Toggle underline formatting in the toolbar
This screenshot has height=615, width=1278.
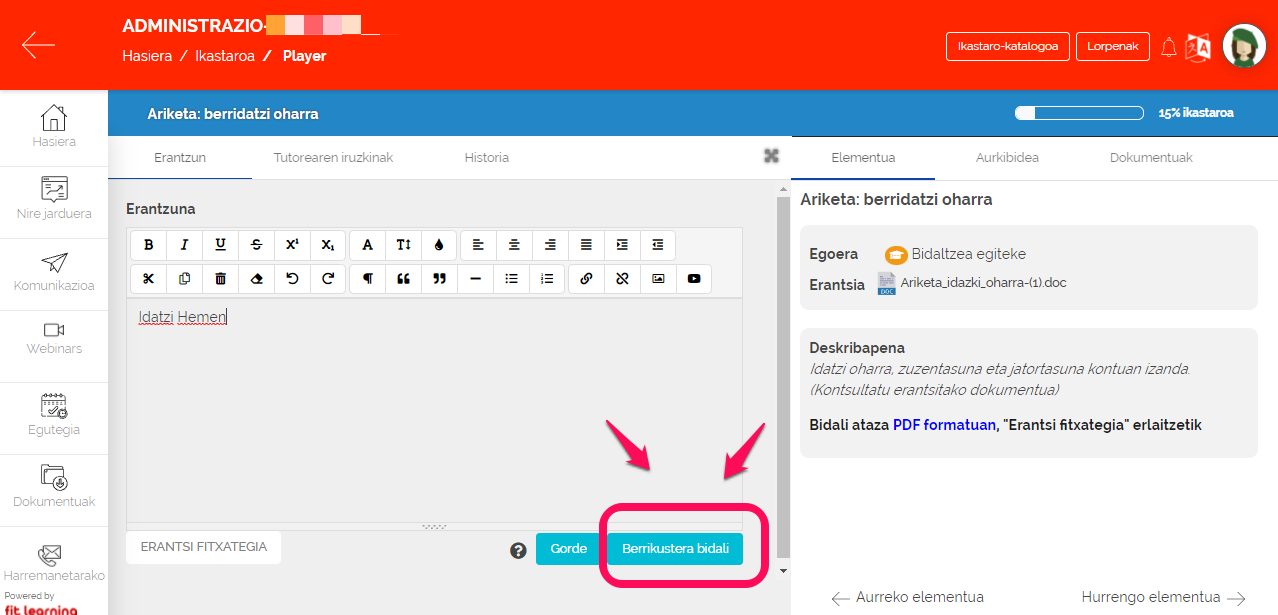point(220,245)
